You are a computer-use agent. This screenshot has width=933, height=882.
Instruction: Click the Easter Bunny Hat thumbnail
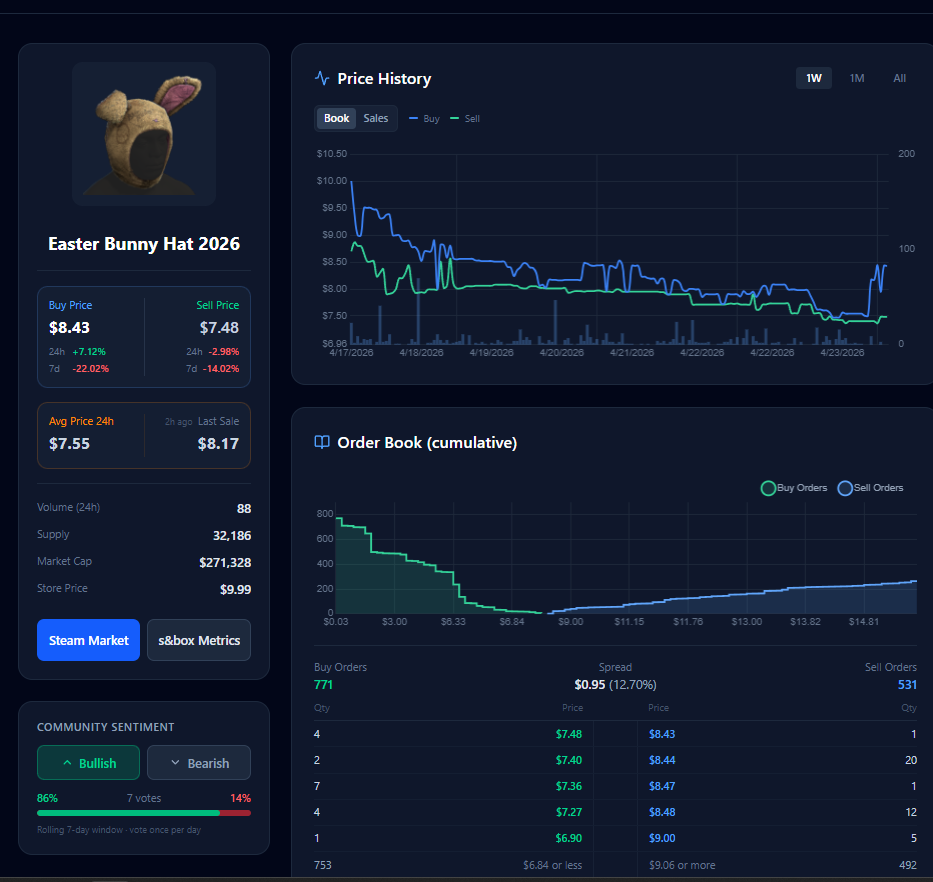pyautogui.click(x=143, y=134)
